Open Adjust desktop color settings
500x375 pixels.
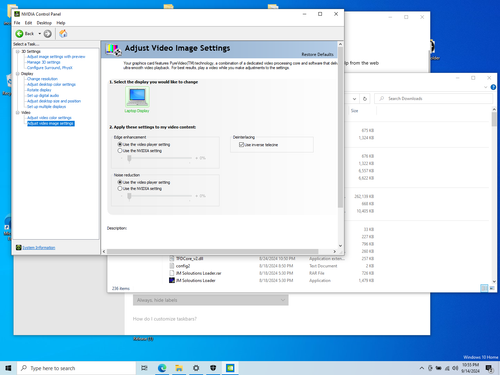tap(51, 85)
